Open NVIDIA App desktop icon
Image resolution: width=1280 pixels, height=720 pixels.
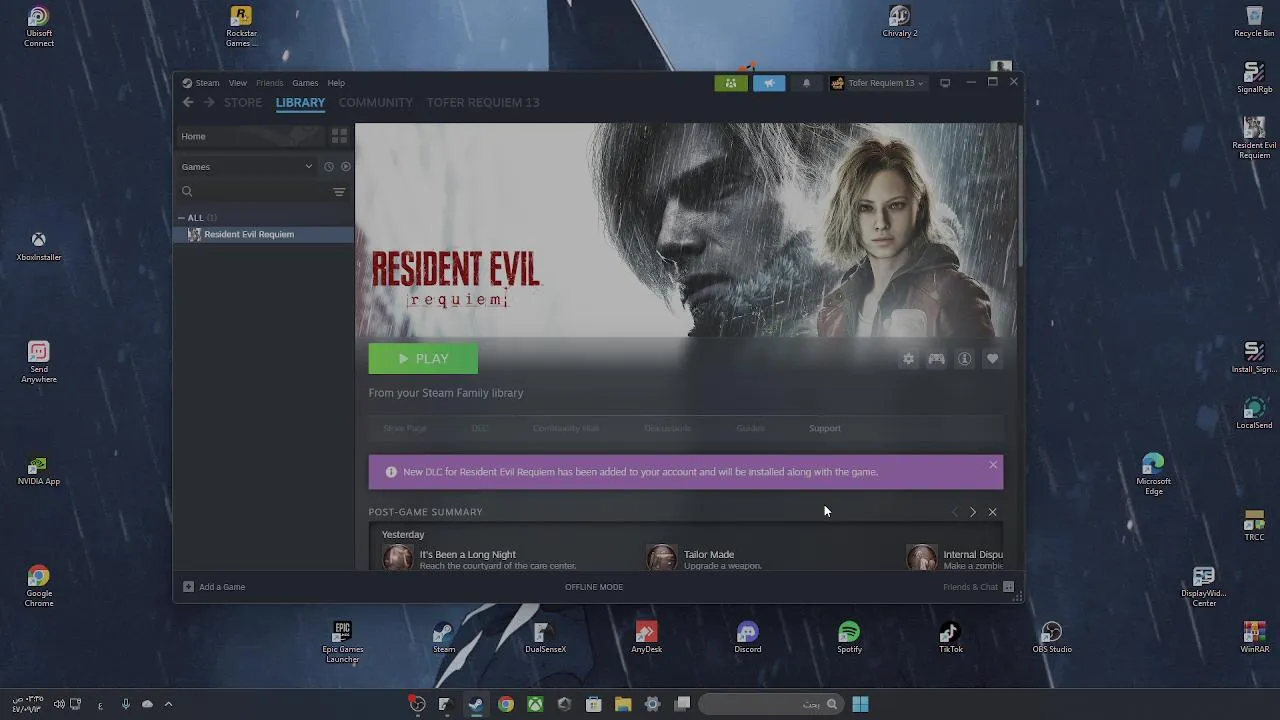[x=39, y=471]
